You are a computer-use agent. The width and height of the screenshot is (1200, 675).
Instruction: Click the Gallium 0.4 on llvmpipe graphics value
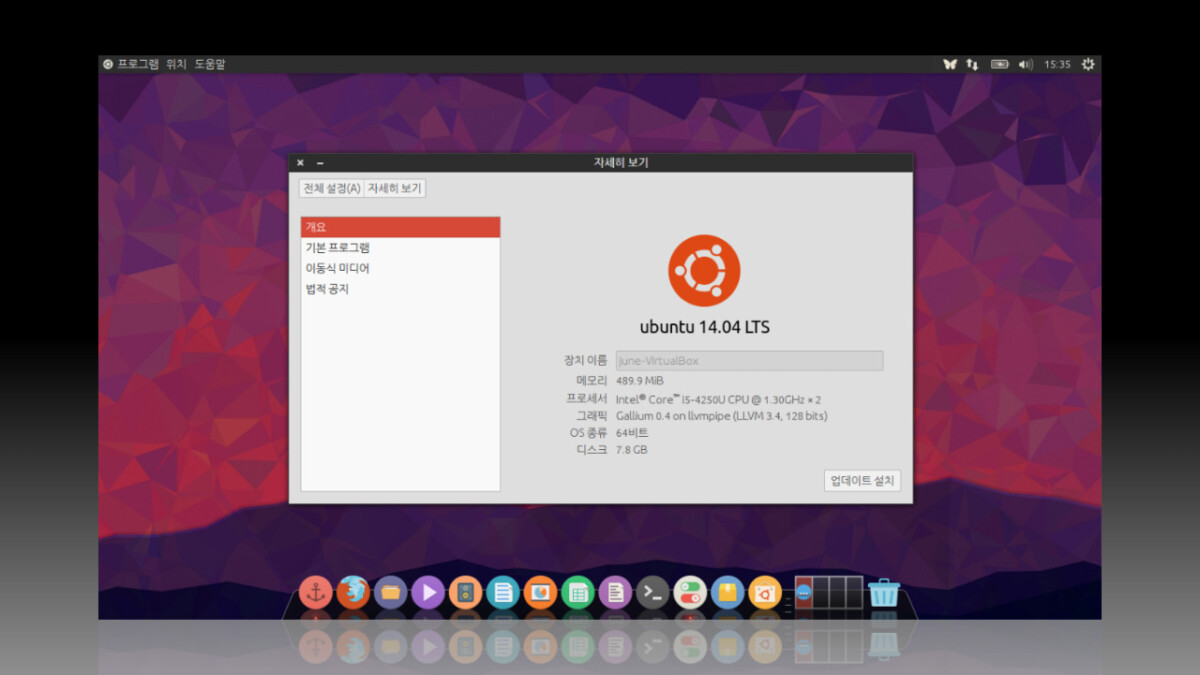tap(722, 416)
